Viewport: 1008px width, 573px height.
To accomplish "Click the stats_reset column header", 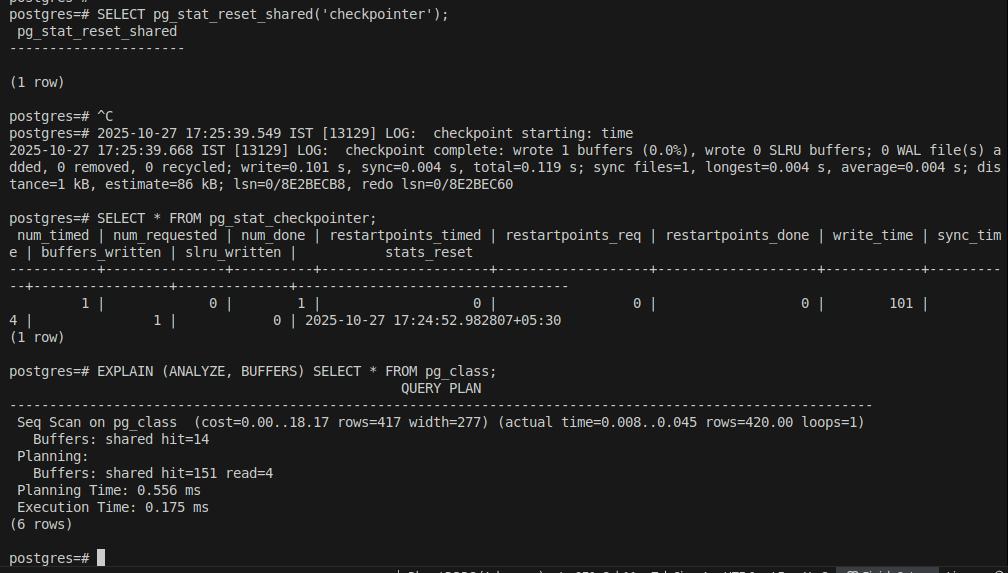I will point(429,252).
